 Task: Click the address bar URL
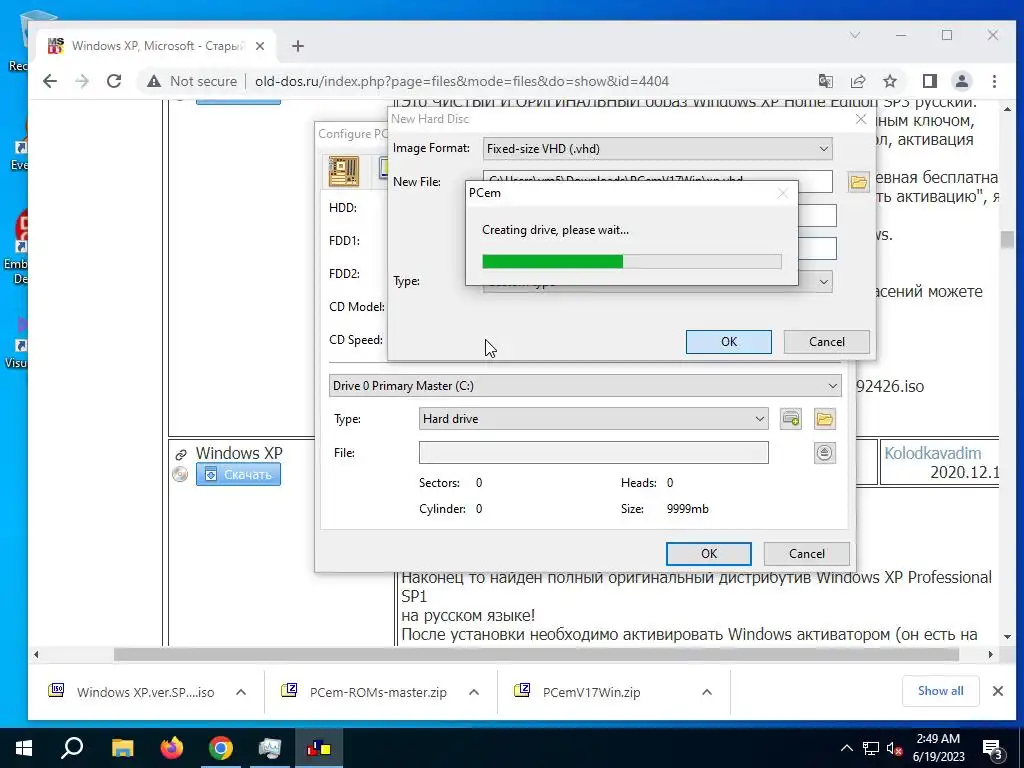[x=462, y=81]
